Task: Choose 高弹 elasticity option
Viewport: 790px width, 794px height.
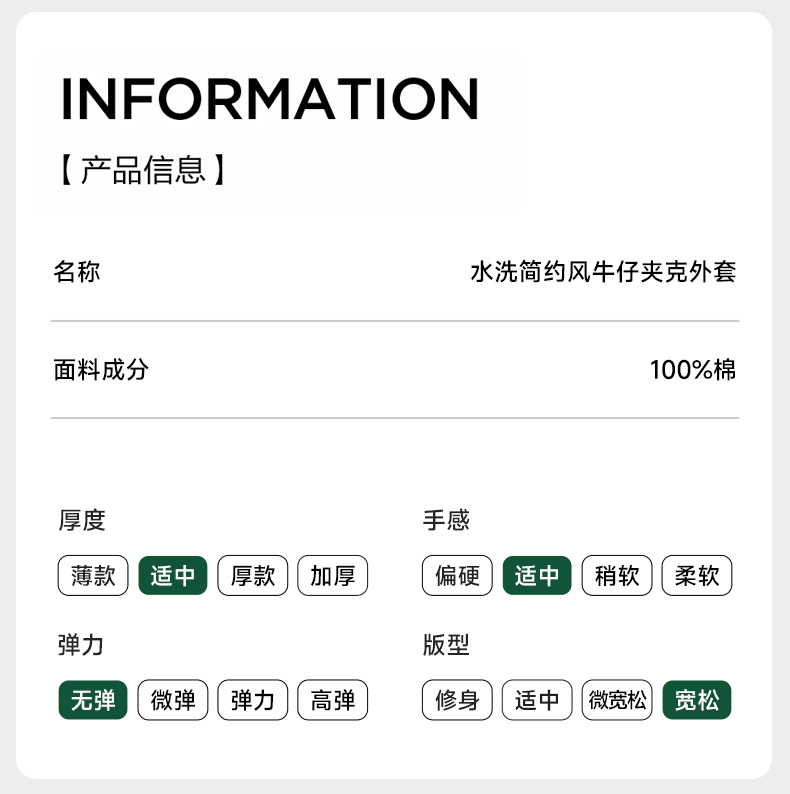Action: 333,700
